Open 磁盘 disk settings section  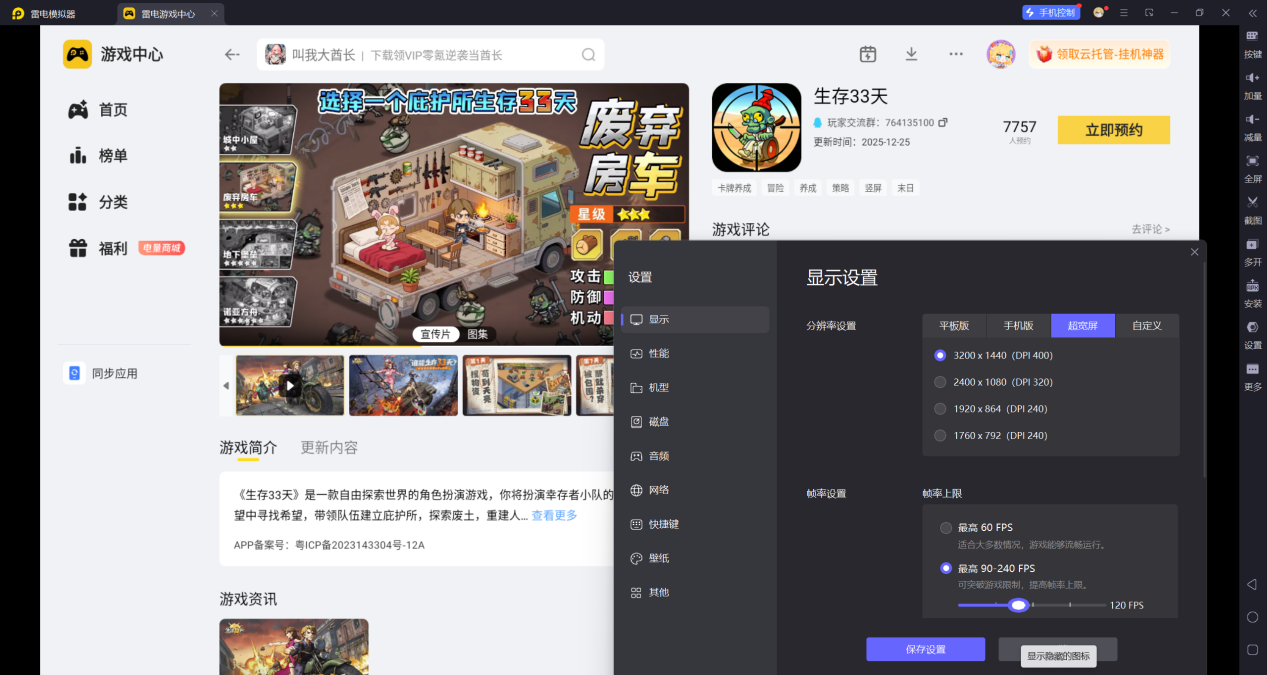[696, 422]
